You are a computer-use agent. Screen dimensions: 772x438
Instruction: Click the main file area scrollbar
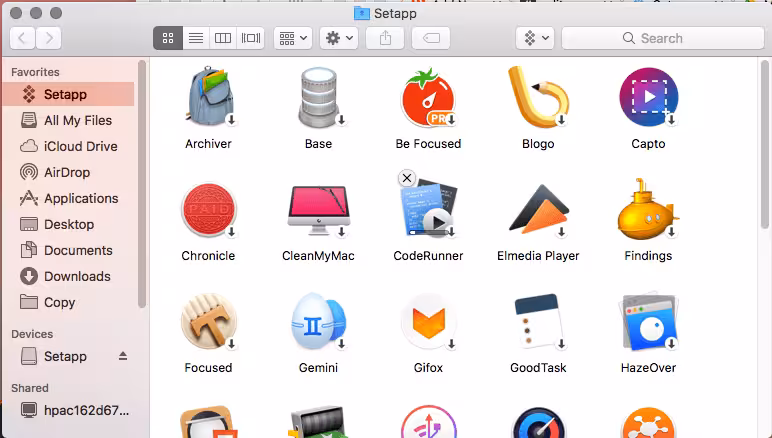[764, 145]
